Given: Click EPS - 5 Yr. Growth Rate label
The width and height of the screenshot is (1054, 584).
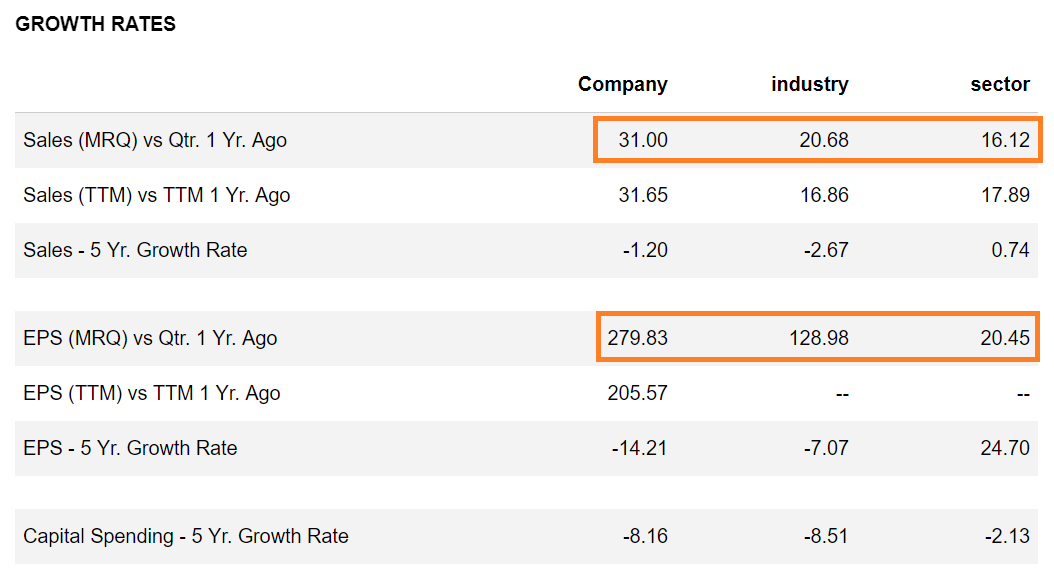Looking at the screenshot, I should [x=130, y=449].
